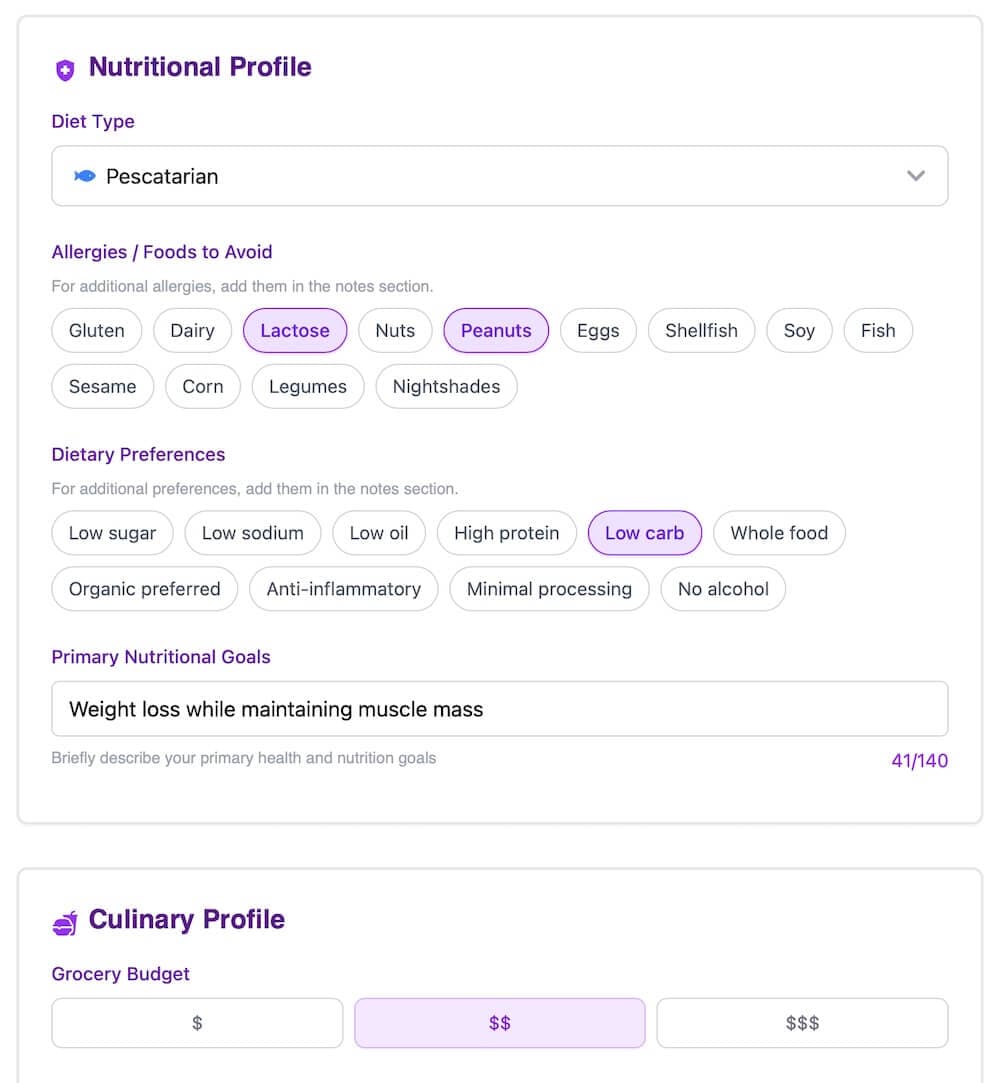Screen dimensions: 1000x1083
Task: Enable the Whole food preference
Action: coord(779,533)
